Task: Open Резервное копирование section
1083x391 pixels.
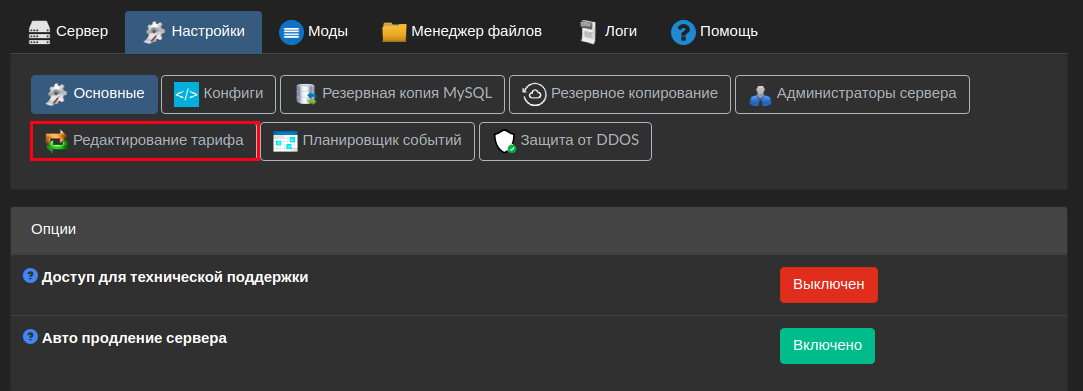Action: (620, 95)
